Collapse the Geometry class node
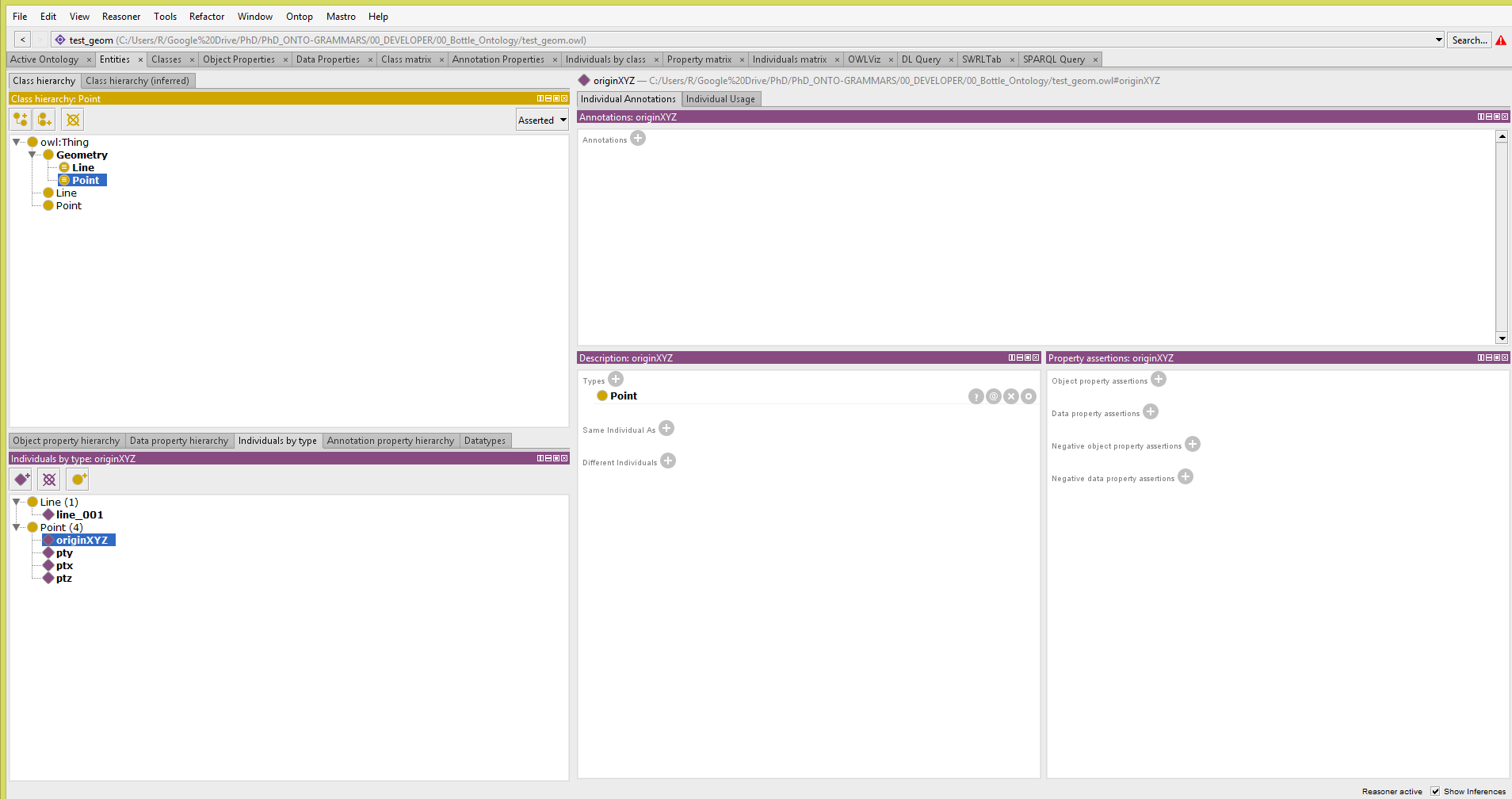Viewport: 1512px width, 799px height. [x=32, y=155]
